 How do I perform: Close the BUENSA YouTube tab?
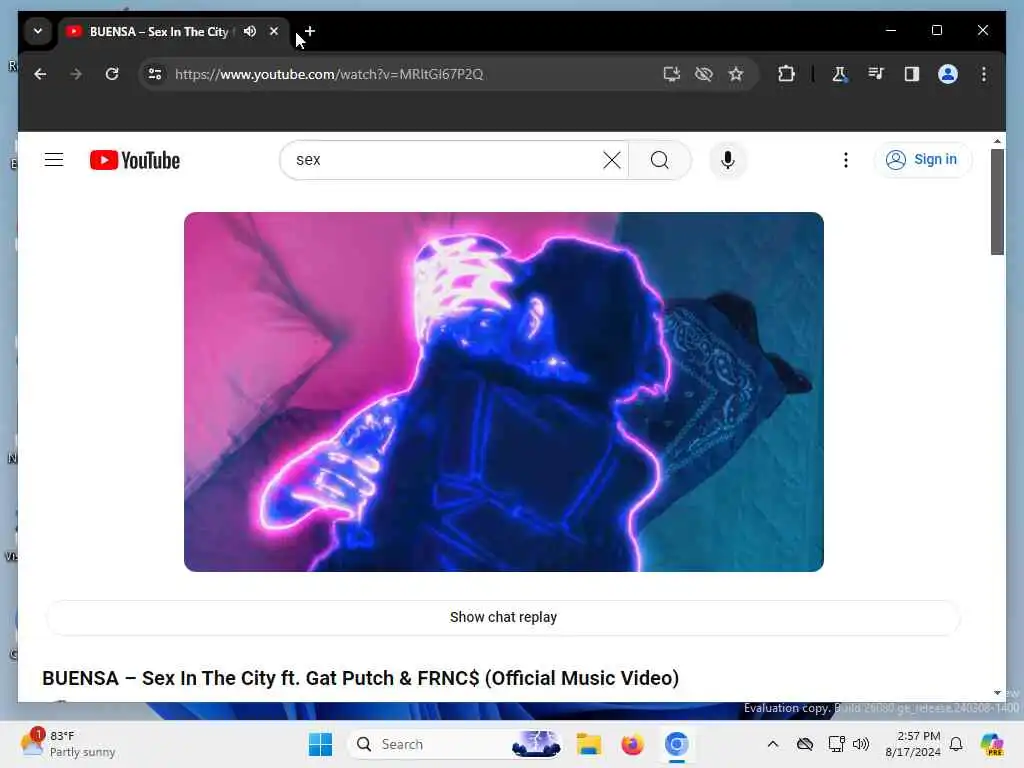pyautogui.click(x=274, y=31)
